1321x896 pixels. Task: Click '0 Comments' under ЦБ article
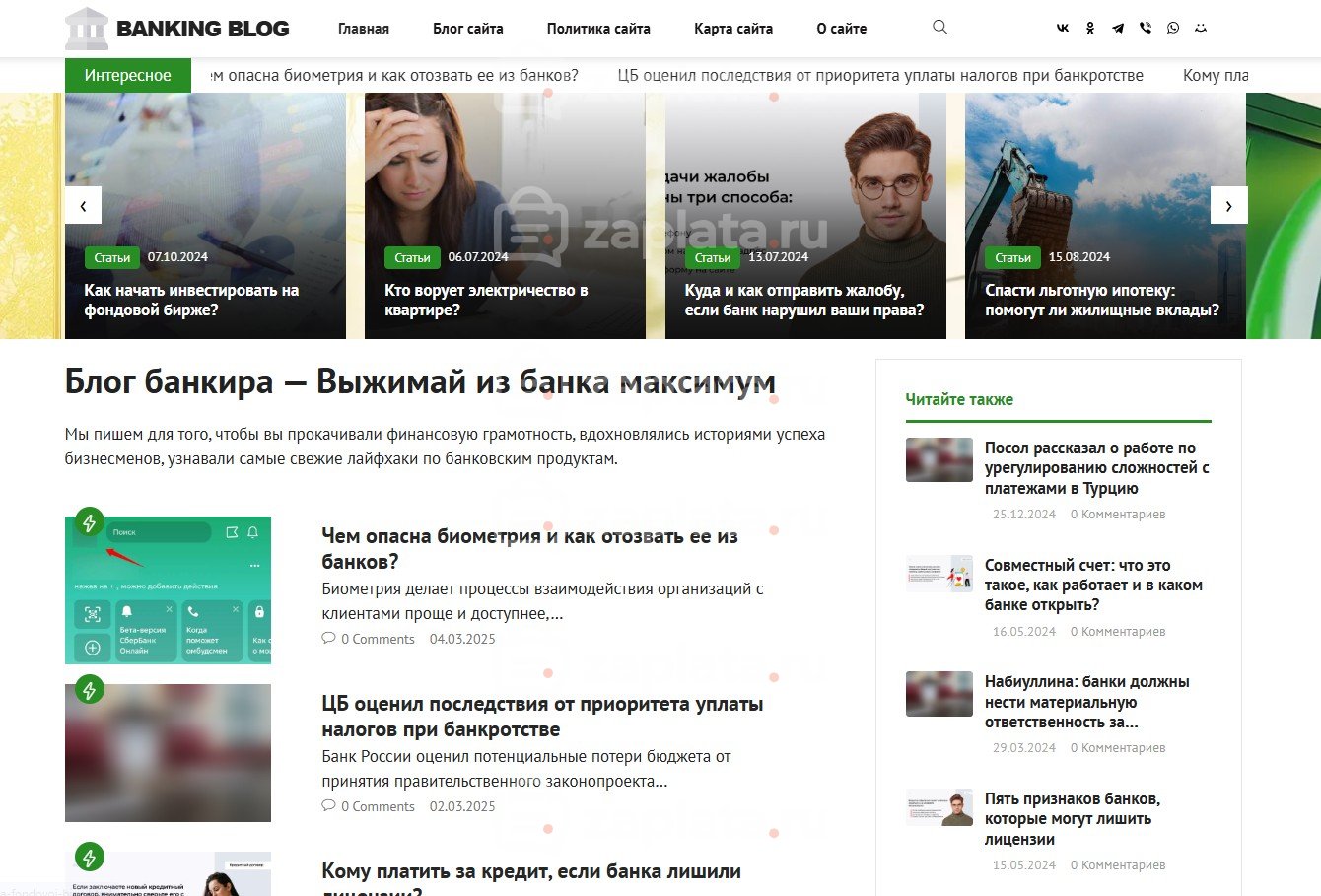tap(378, 806)
